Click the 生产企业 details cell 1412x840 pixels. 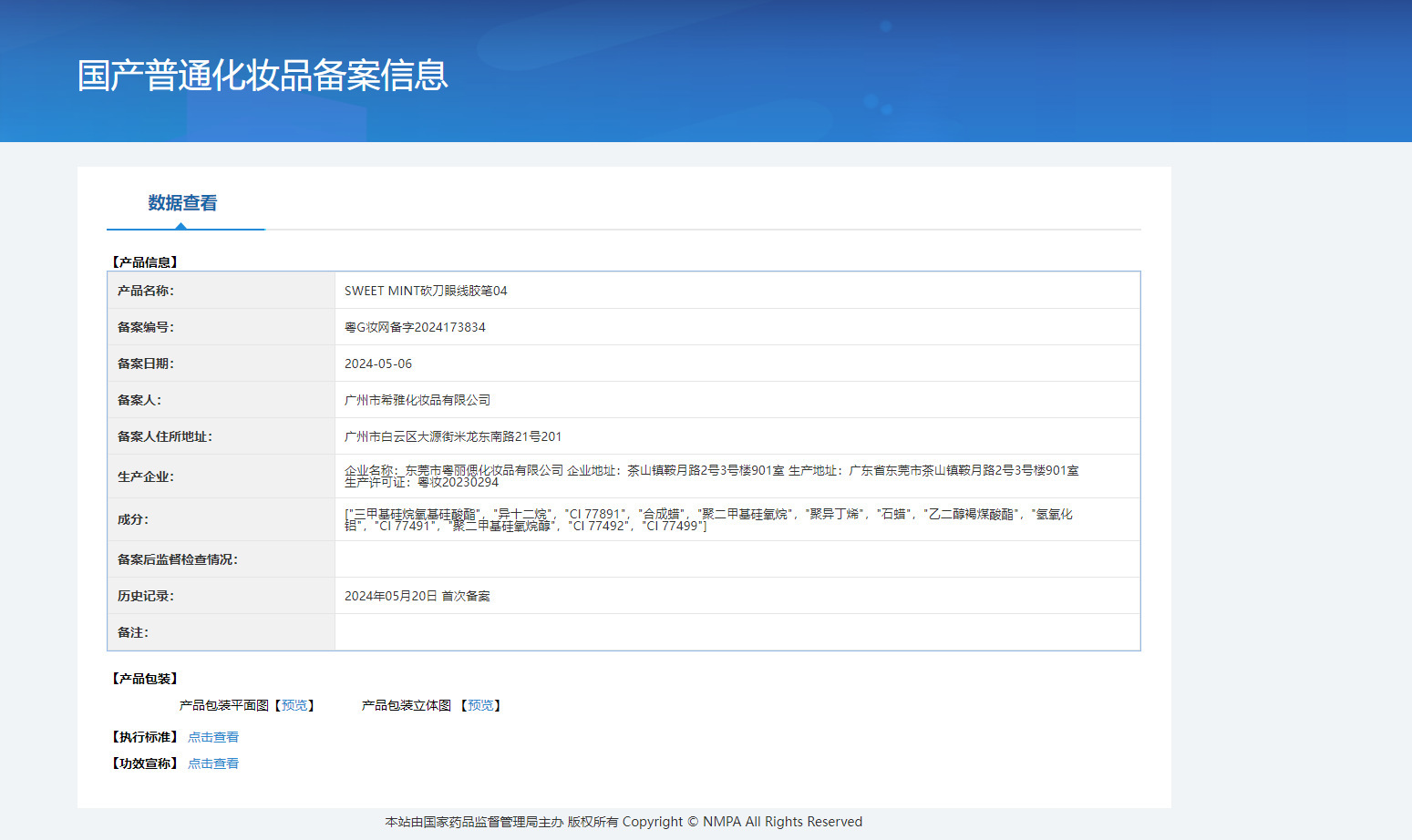point(737,476)
